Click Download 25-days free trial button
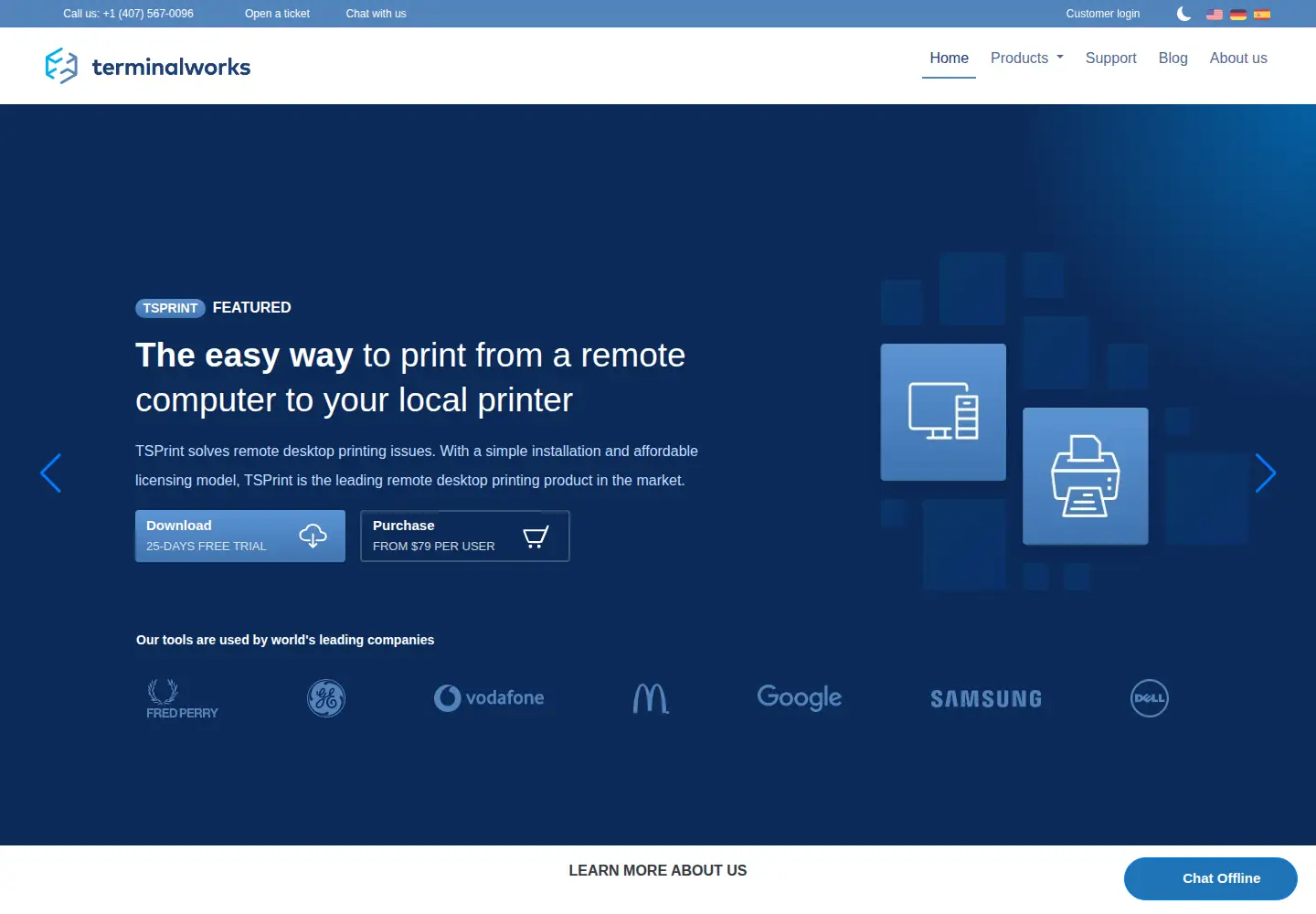Image resolution: width=1316 pixels, height=914 pixels. [x=240, y=536]
